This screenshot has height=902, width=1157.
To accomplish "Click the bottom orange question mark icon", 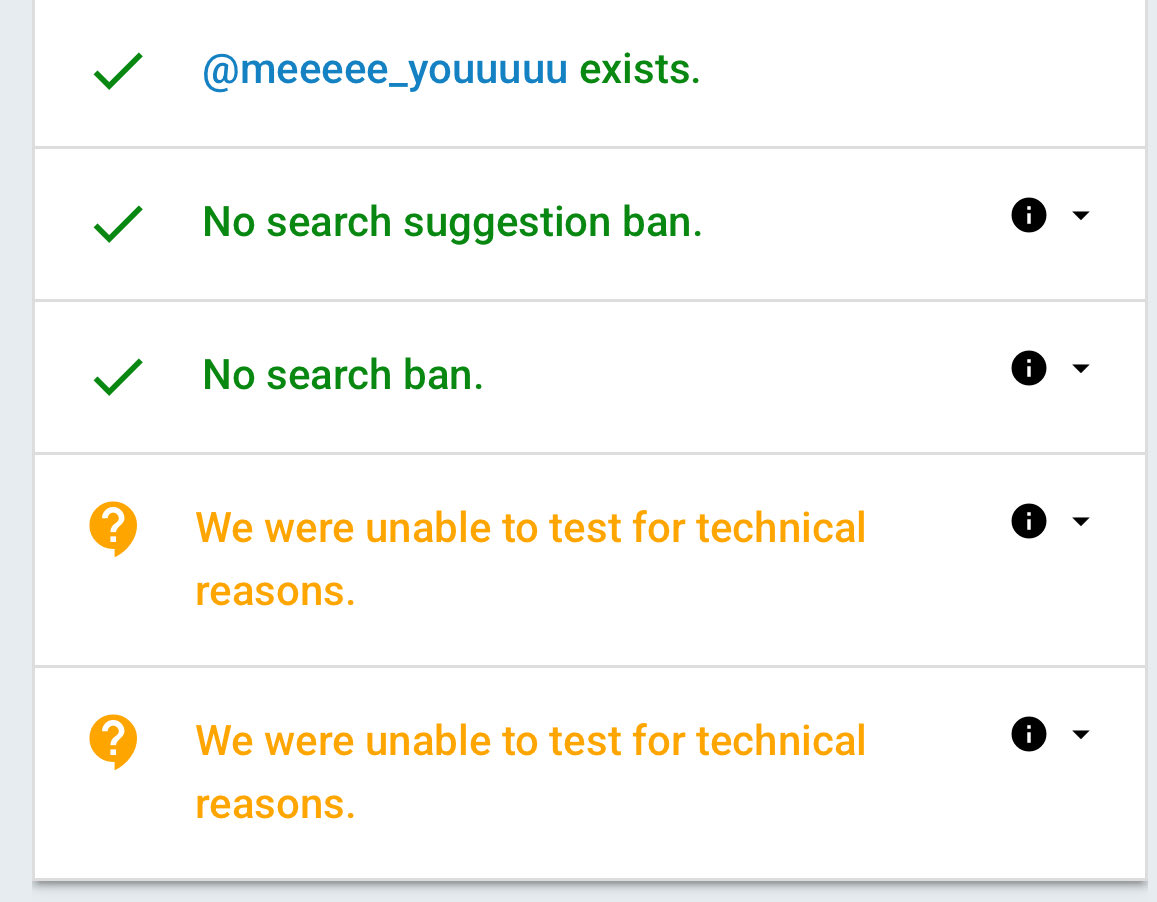I will point(113,740).
